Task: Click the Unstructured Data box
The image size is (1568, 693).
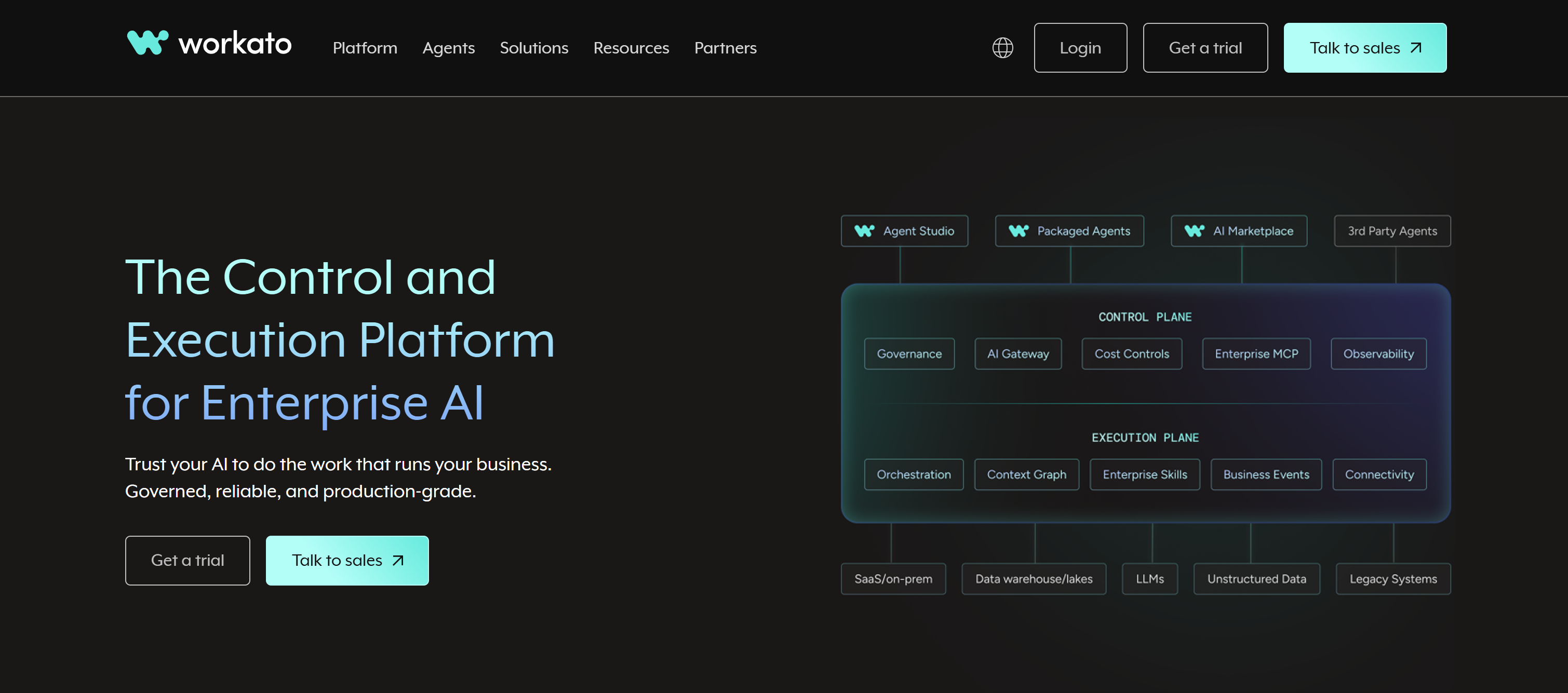Action: coord(1257,579)
